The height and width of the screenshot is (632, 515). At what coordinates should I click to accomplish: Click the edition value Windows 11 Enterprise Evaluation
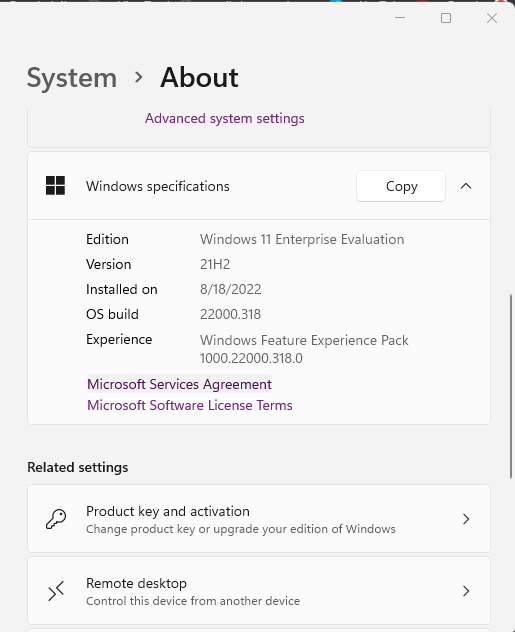(302, 239)
